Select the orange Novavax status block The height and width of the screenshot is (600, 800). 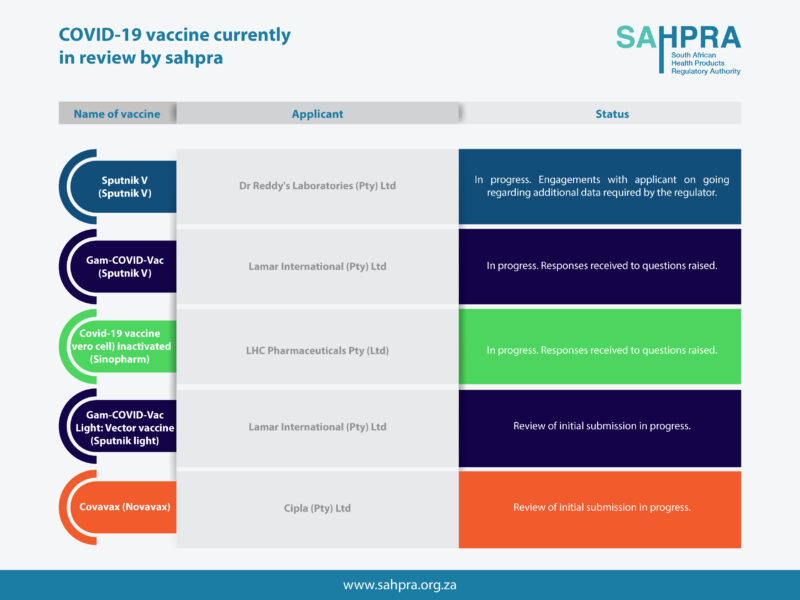[600, 508]
